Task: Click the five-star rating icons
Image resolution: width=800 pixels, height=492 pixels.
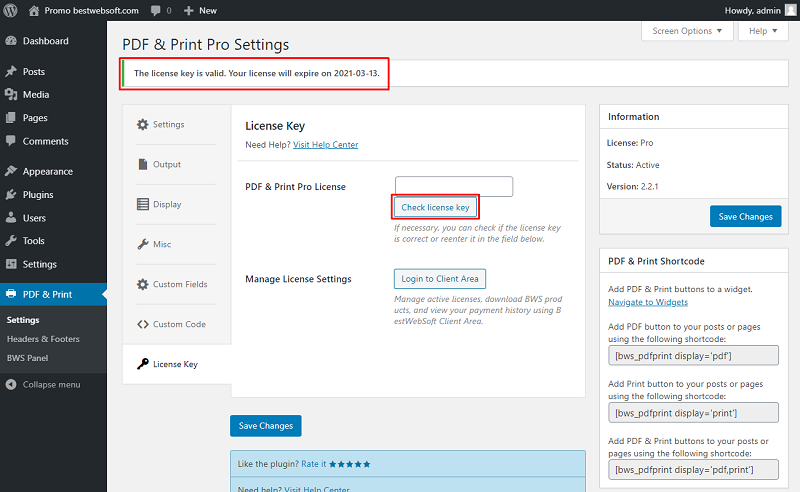Action: 349,464
